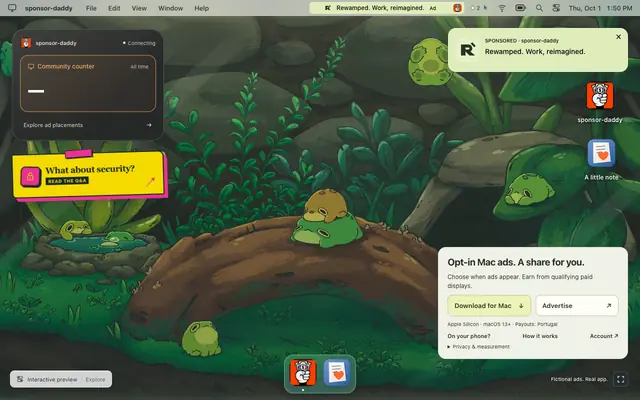Viewport: 640px width, 400px height.
Task: Click the Advertise button
Action: 577,306
